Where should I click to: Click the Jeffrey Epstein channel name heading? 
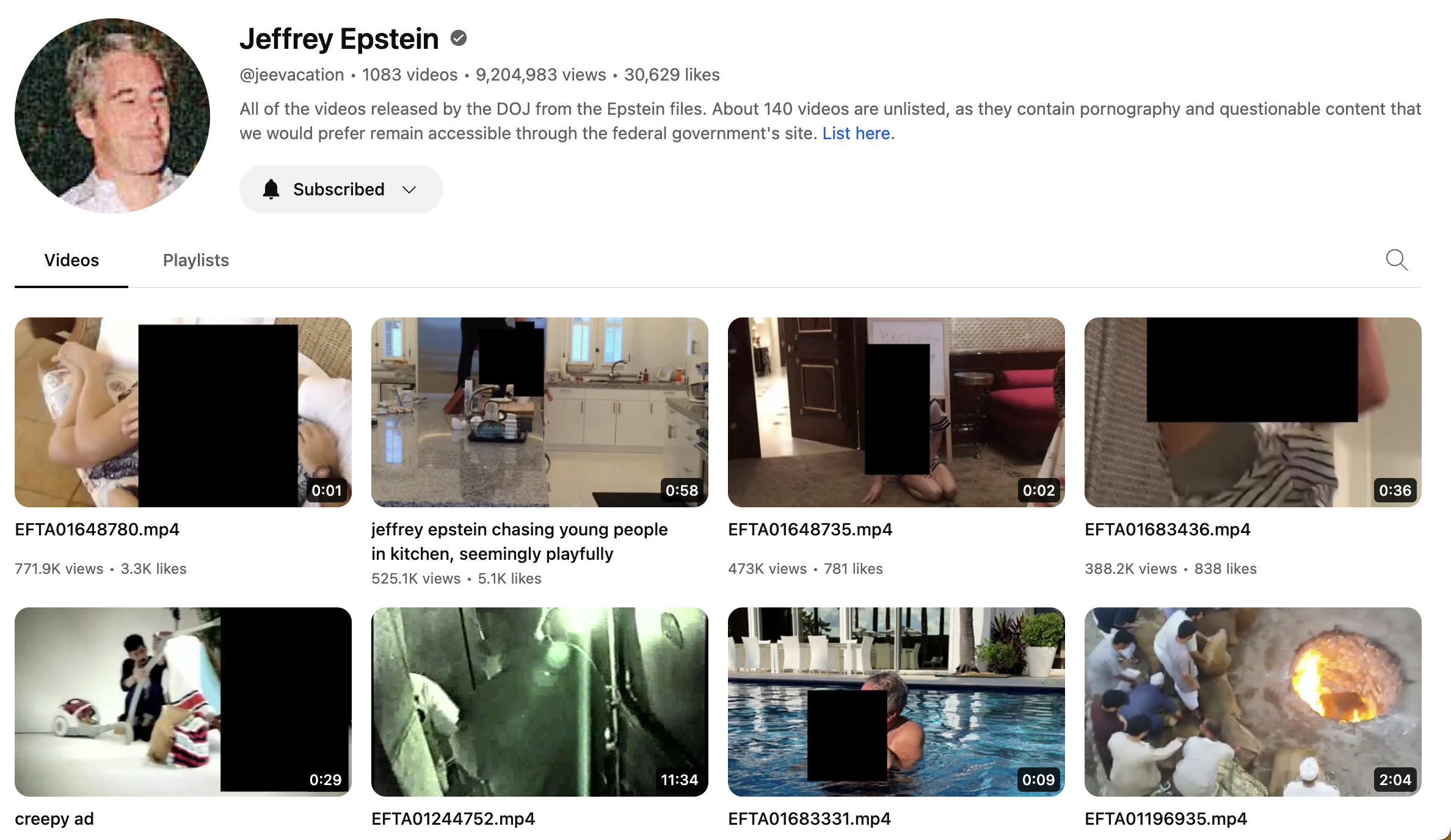339,39
